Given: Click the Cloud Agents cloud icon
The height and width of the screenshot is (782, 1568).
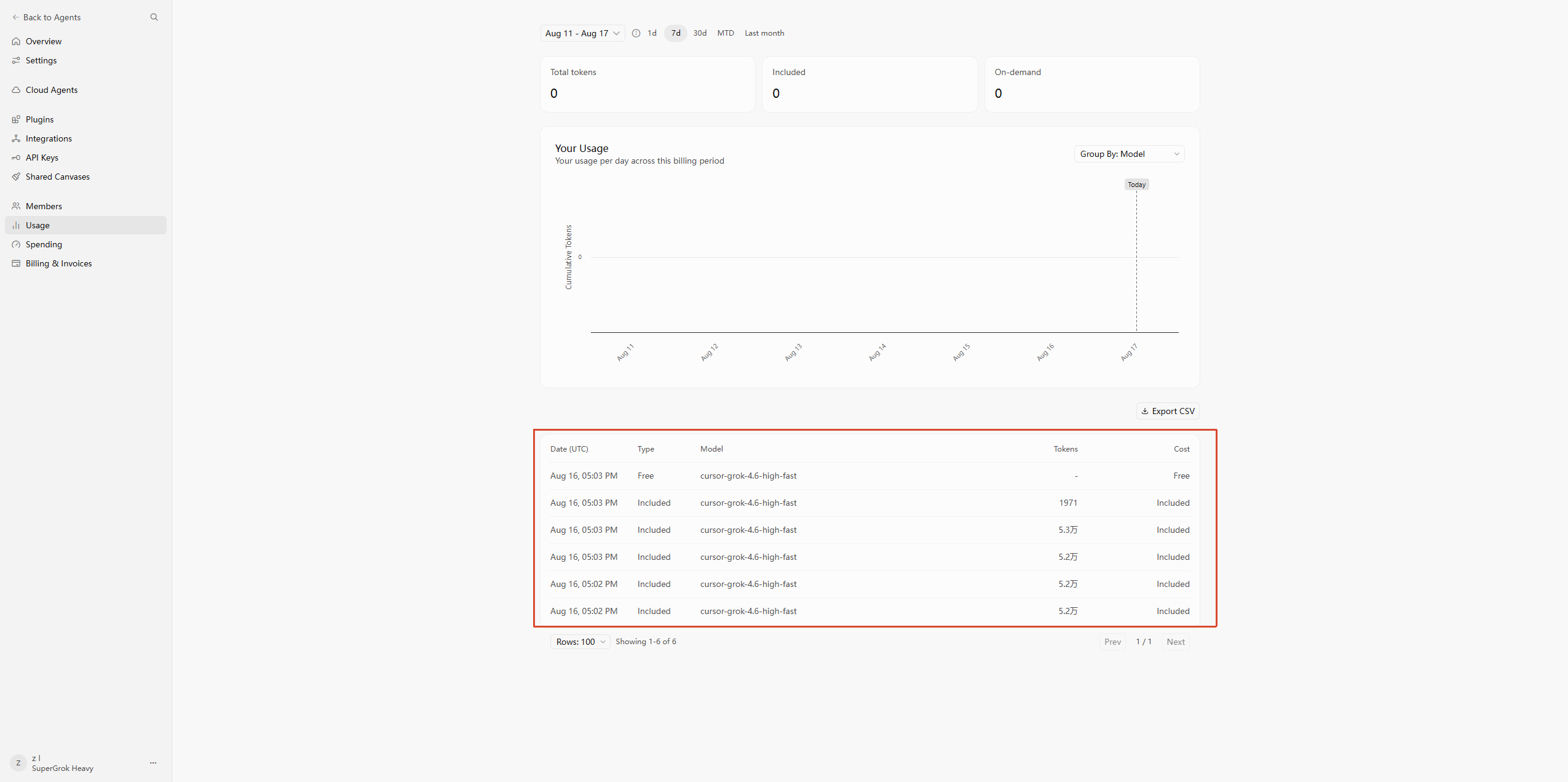Looking at the screenshot, I should click(x=16, y=90).
